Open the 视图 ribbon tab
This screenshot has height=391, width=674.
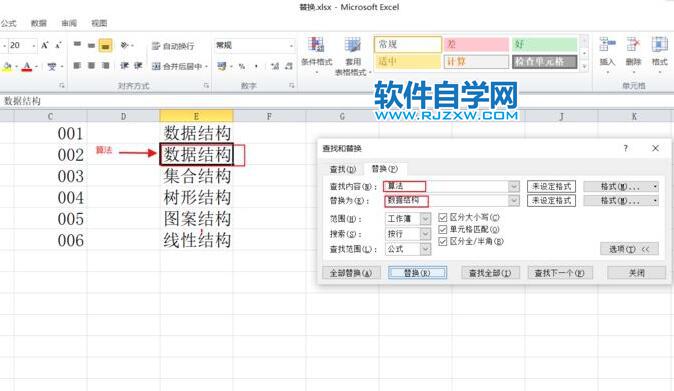[x=99, y=23]
